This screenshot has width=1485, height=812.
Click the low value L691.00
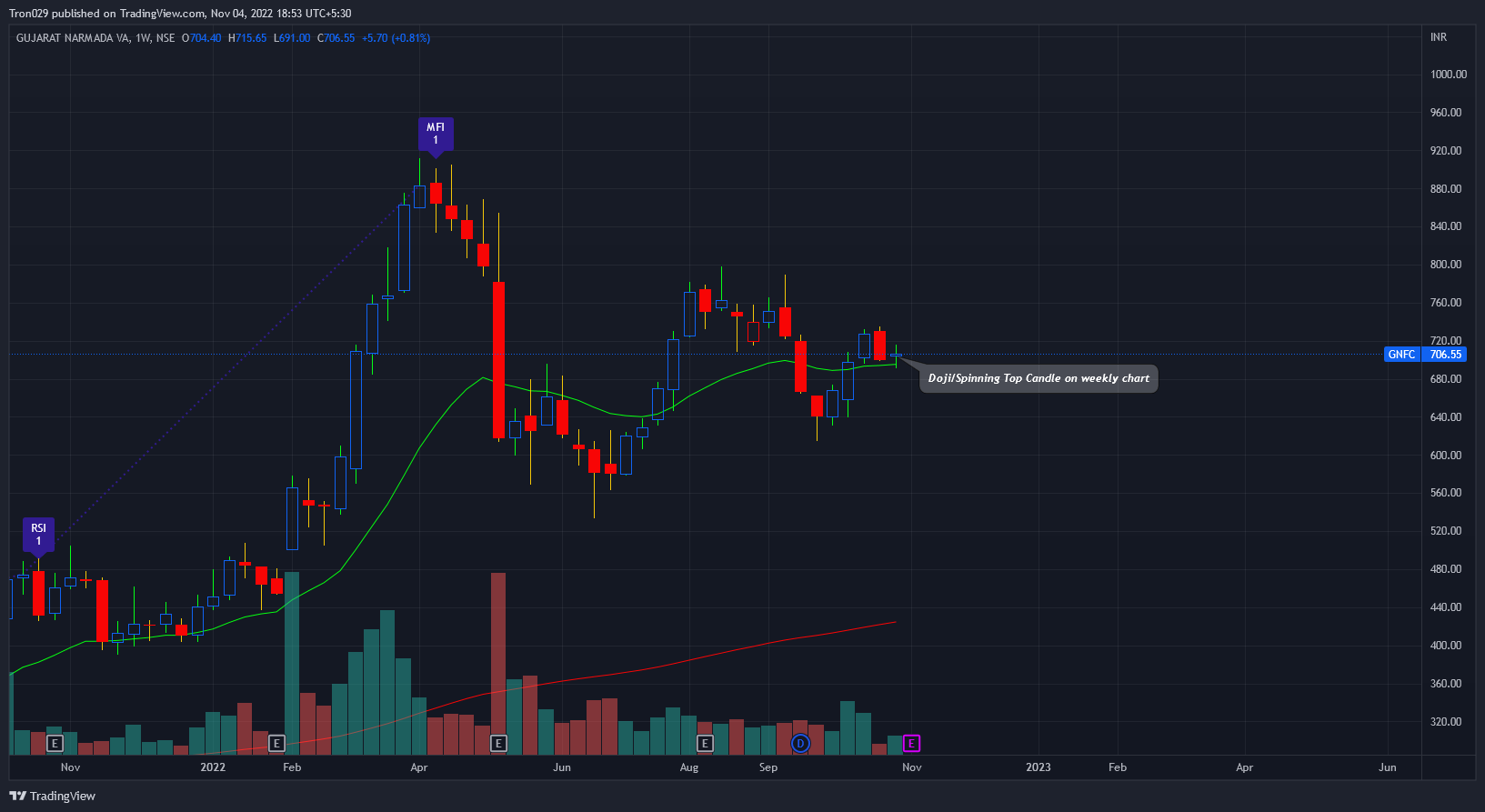pos(292,38)
